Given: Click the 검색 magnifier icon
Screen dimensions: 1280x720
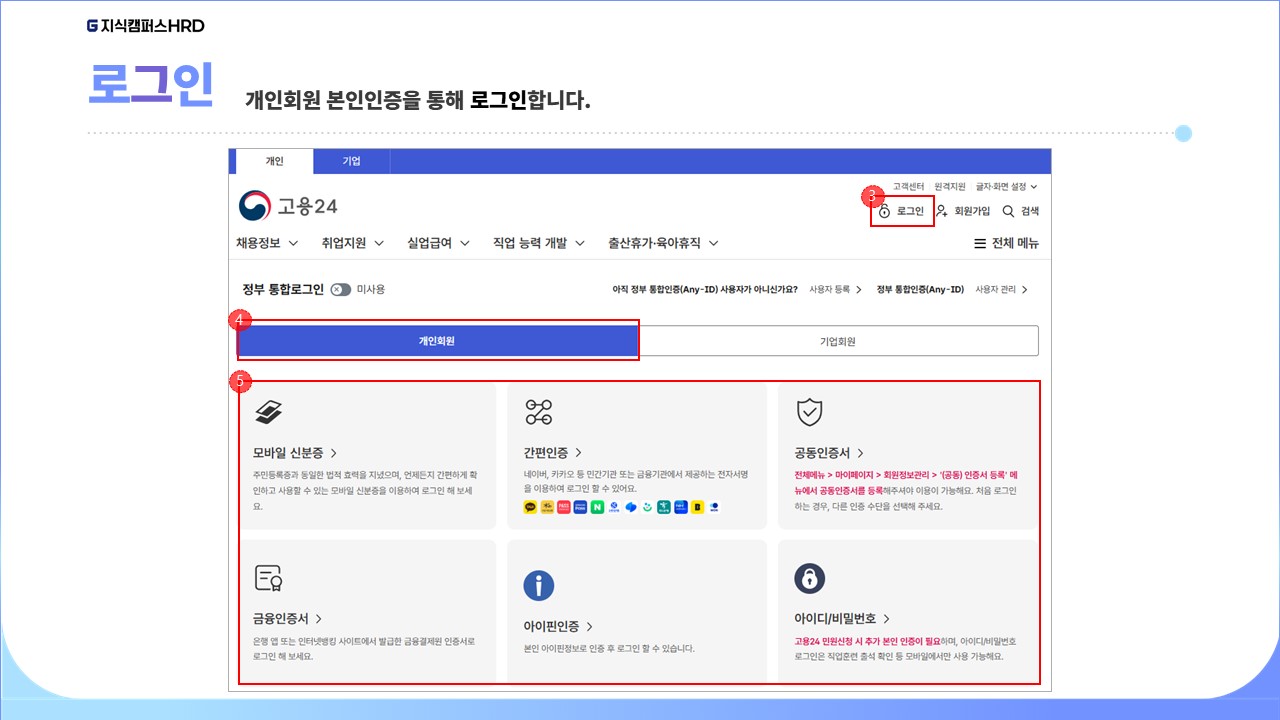Looking at the screenshot, I should (1008, 211).
